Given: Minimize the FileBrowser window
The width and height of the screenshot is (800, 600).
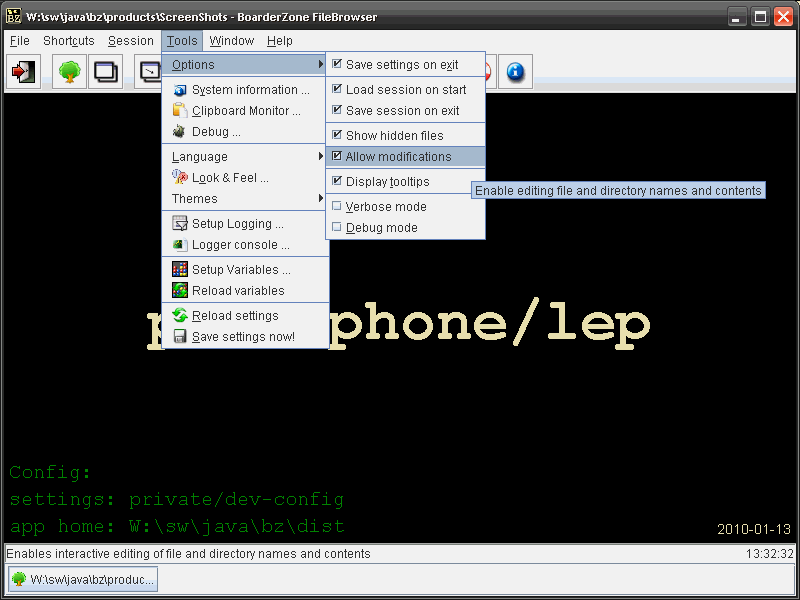Looking at the screenshot, I should pyautogui.click(x=736, y=17).
